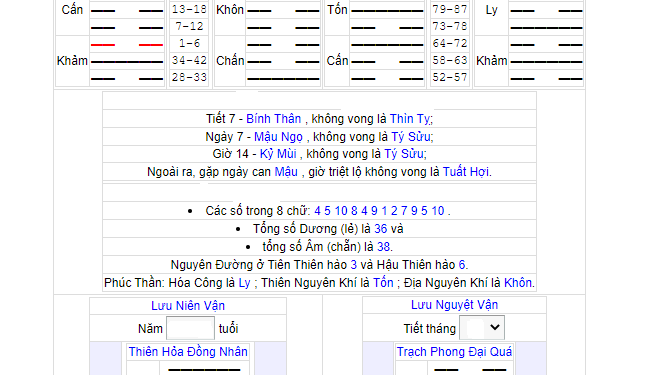Image resolution: width=645 pixels, height=375 pixels.
Task: Click the Ly trigram label in the hexagram table
Action: click(492, 10)
